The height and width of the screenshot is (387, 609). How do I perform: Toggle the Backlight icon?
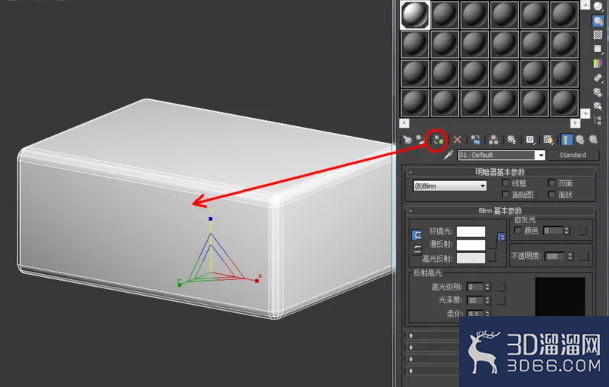[x=598, y=21]
